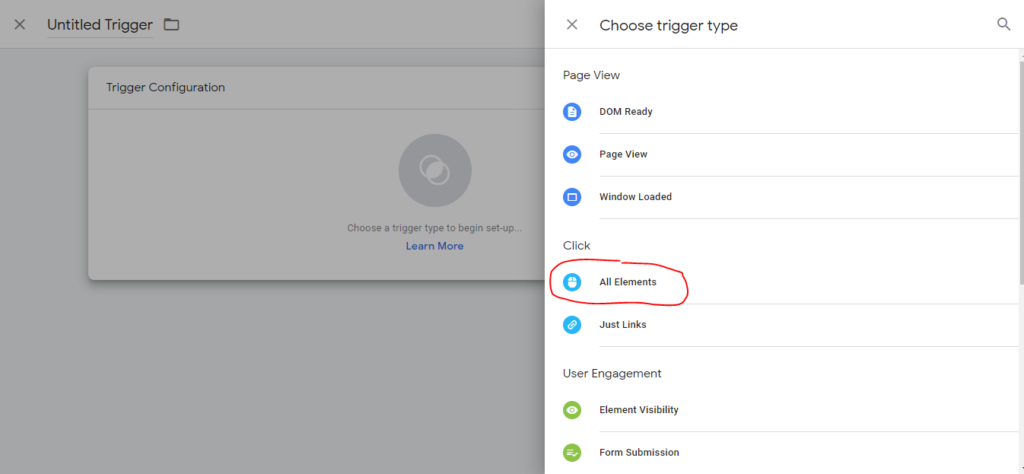Click the Just Links chain icon

572,324
